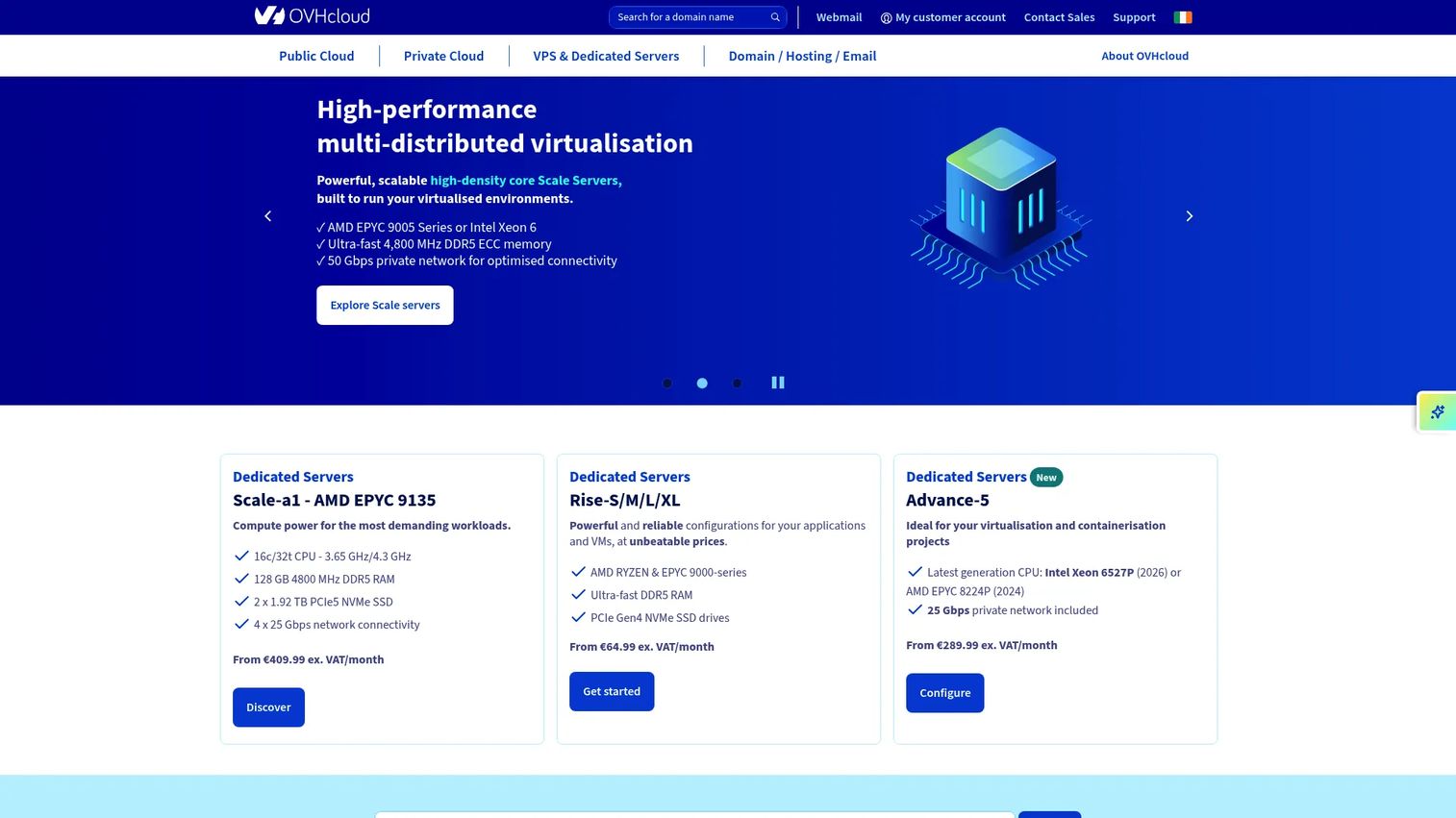Click the 'Ultra-fast DDR5 RAM' feature
Image resolution: width=1456 pixels, height=818 pixels.
click(x=641, y=595)
